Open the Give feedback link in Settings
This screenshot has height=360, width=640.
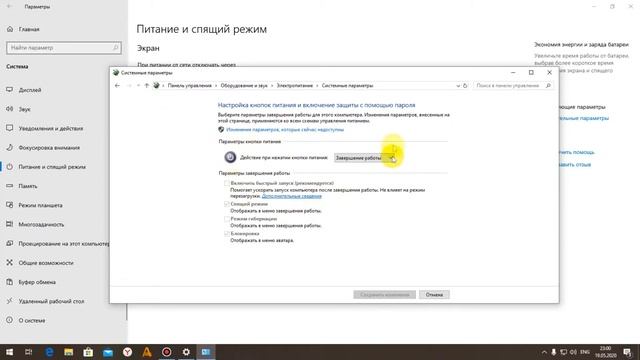[x=575, y=164]
